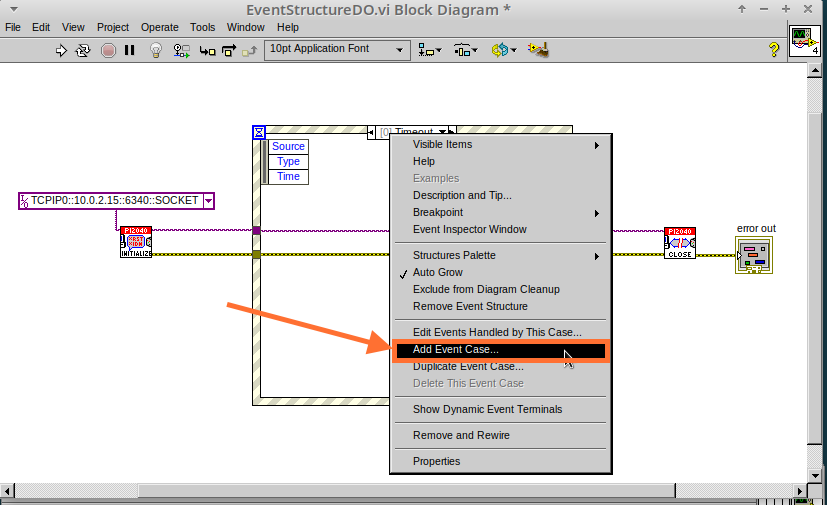Toggle the Auto Grow checkmark option

[x=501, y=272]
